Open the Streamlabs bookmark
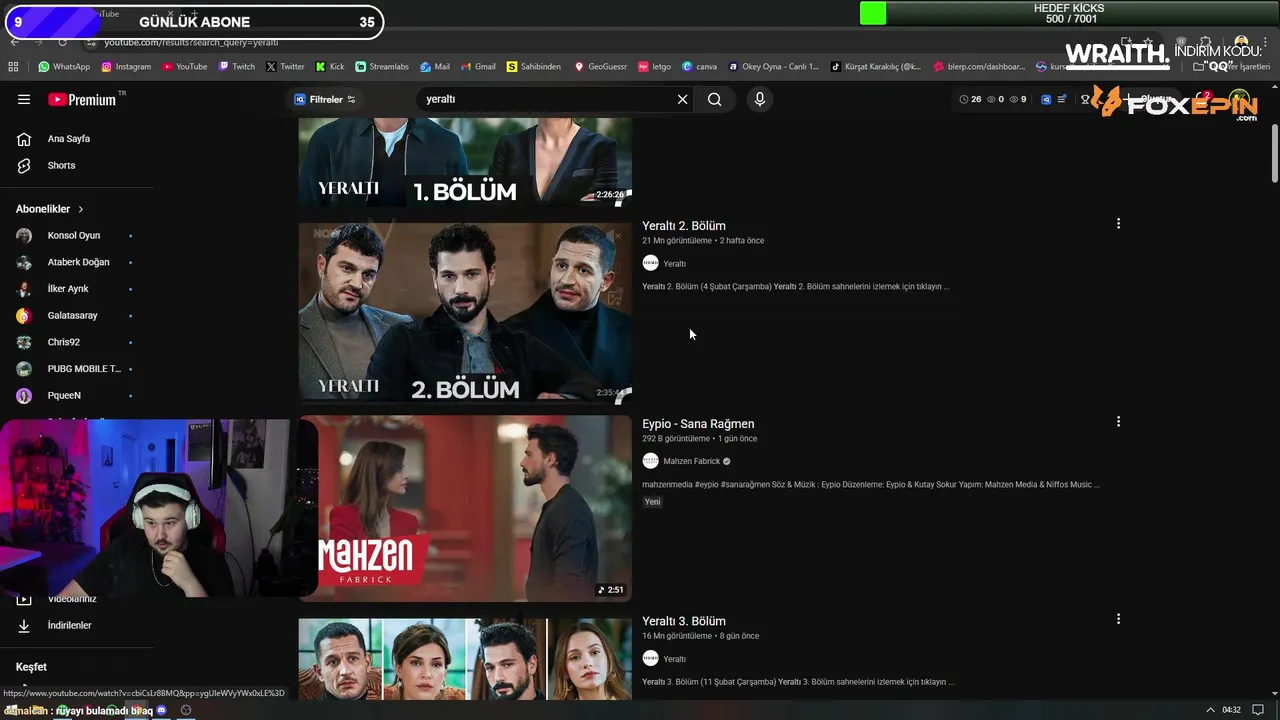Viewport: 1280px width, 720px height. click(382, 67)
